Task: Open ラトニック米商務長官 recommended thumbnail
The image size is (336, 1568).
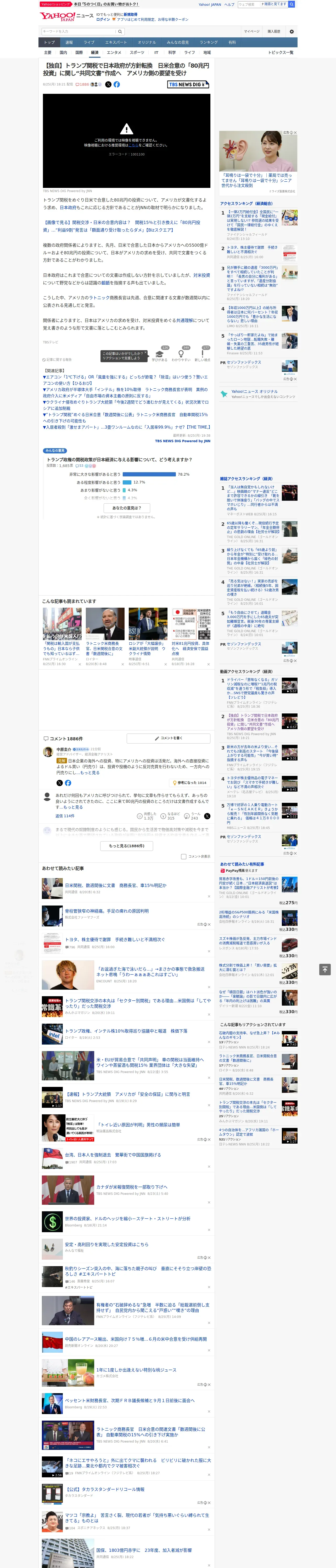Action: point(105,623)
